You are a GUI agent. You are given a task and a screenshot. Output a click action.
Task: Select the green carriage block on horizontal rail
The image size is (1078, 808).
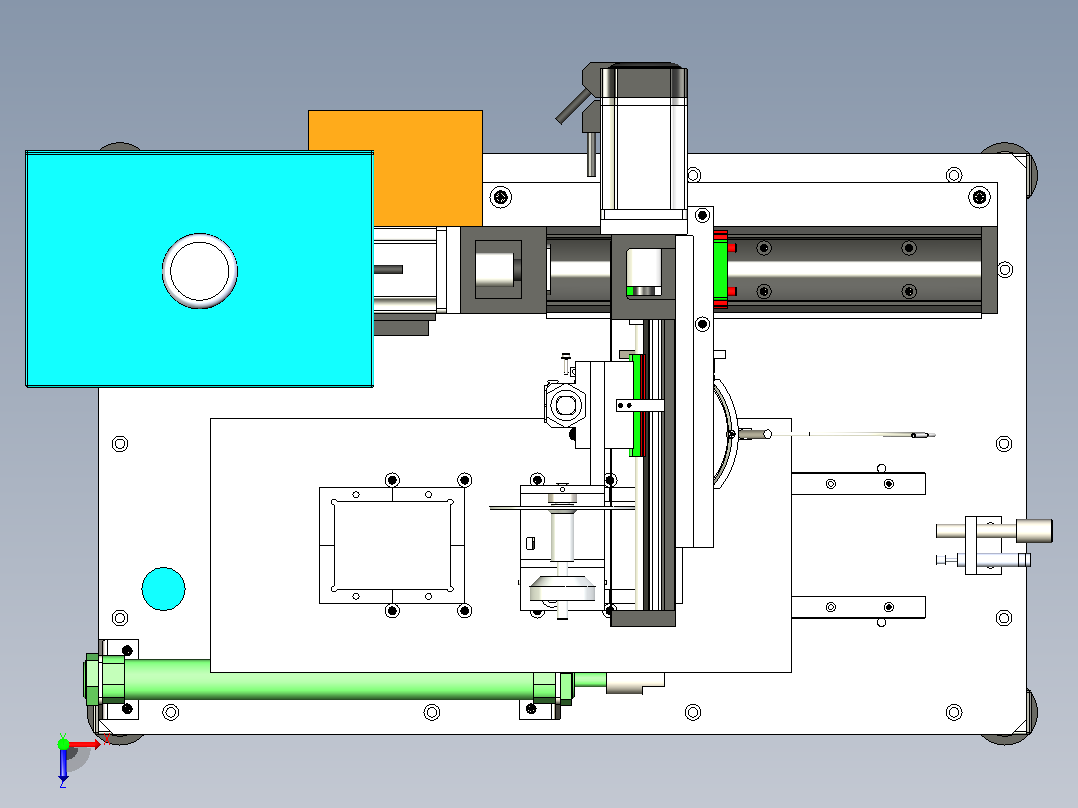[720, 270]
